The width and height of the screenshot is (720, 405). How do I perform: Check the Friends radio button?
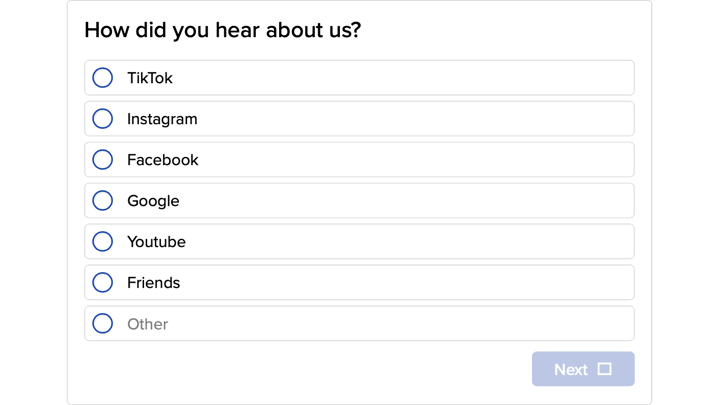(x=102, y=283)
